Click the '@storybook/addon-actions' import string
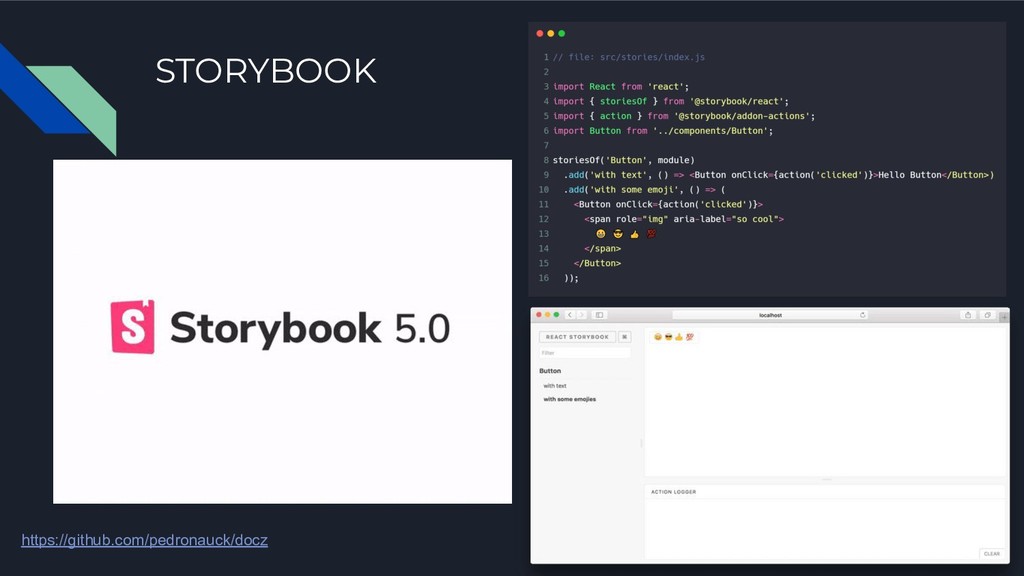Image resolution: width=1024 pixels, height=576 pixels. point(744,116)
